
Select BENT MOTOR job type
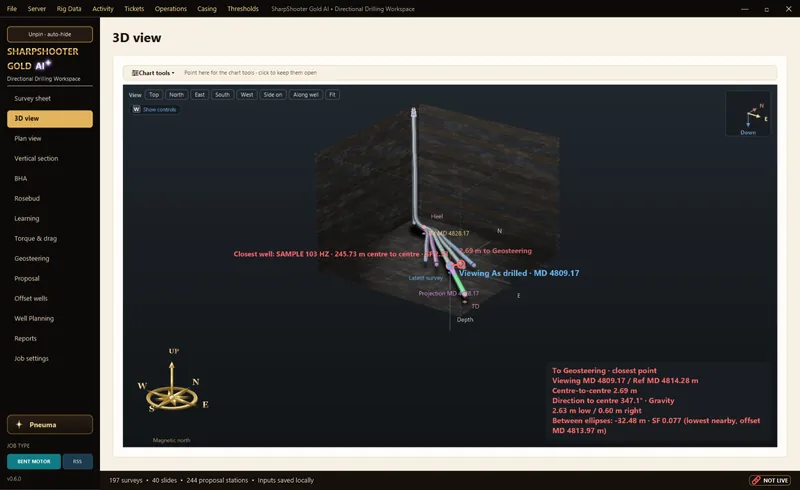[x=34, y=461]
